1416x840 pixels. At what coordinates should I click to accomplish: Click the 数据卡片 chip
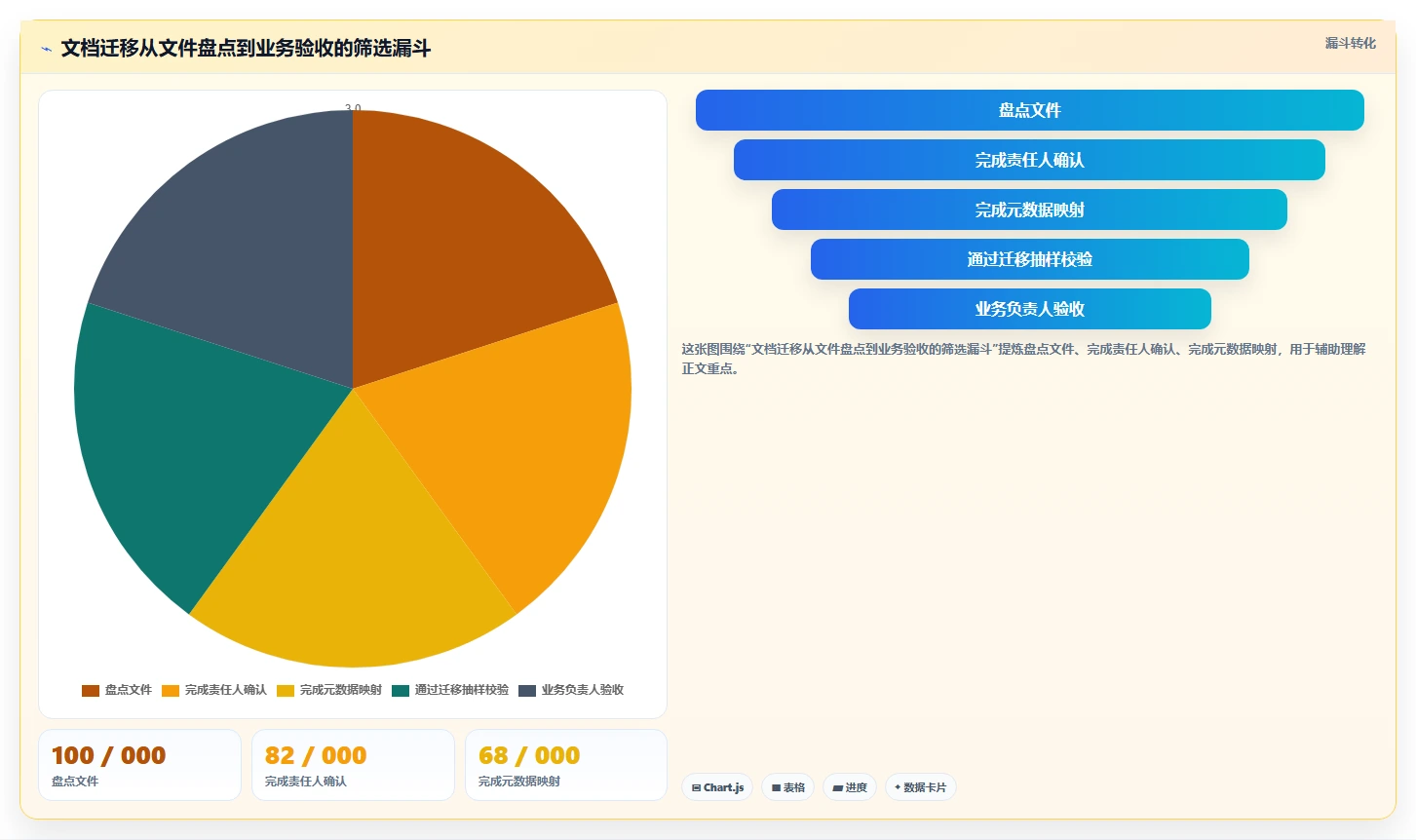tap(921, 787)
